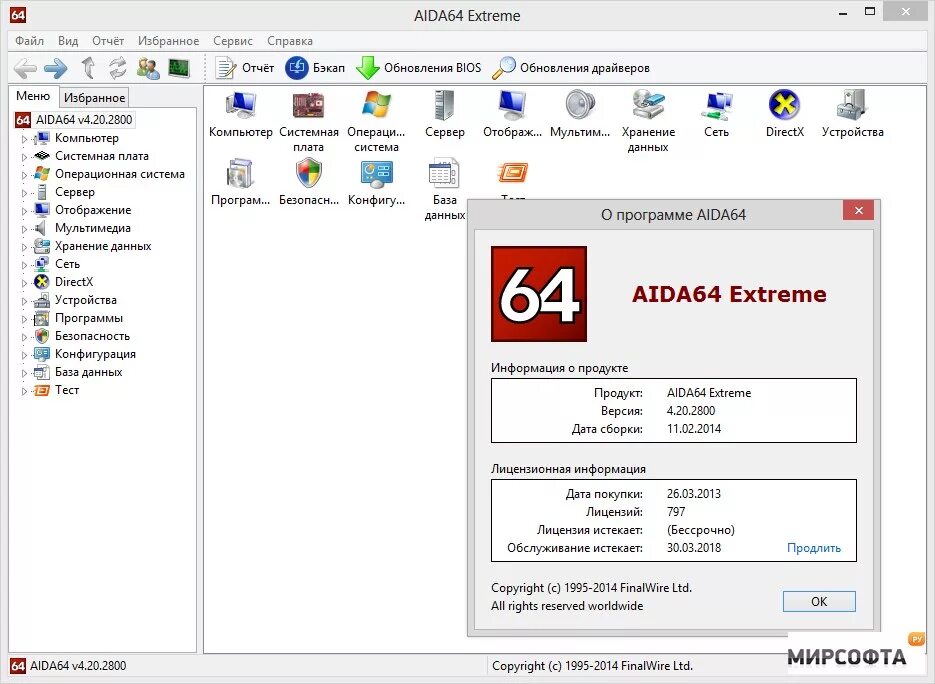Click the Бэкап toolbar button
This screenshot has height=684, width=935.
(x=315, y=68)
